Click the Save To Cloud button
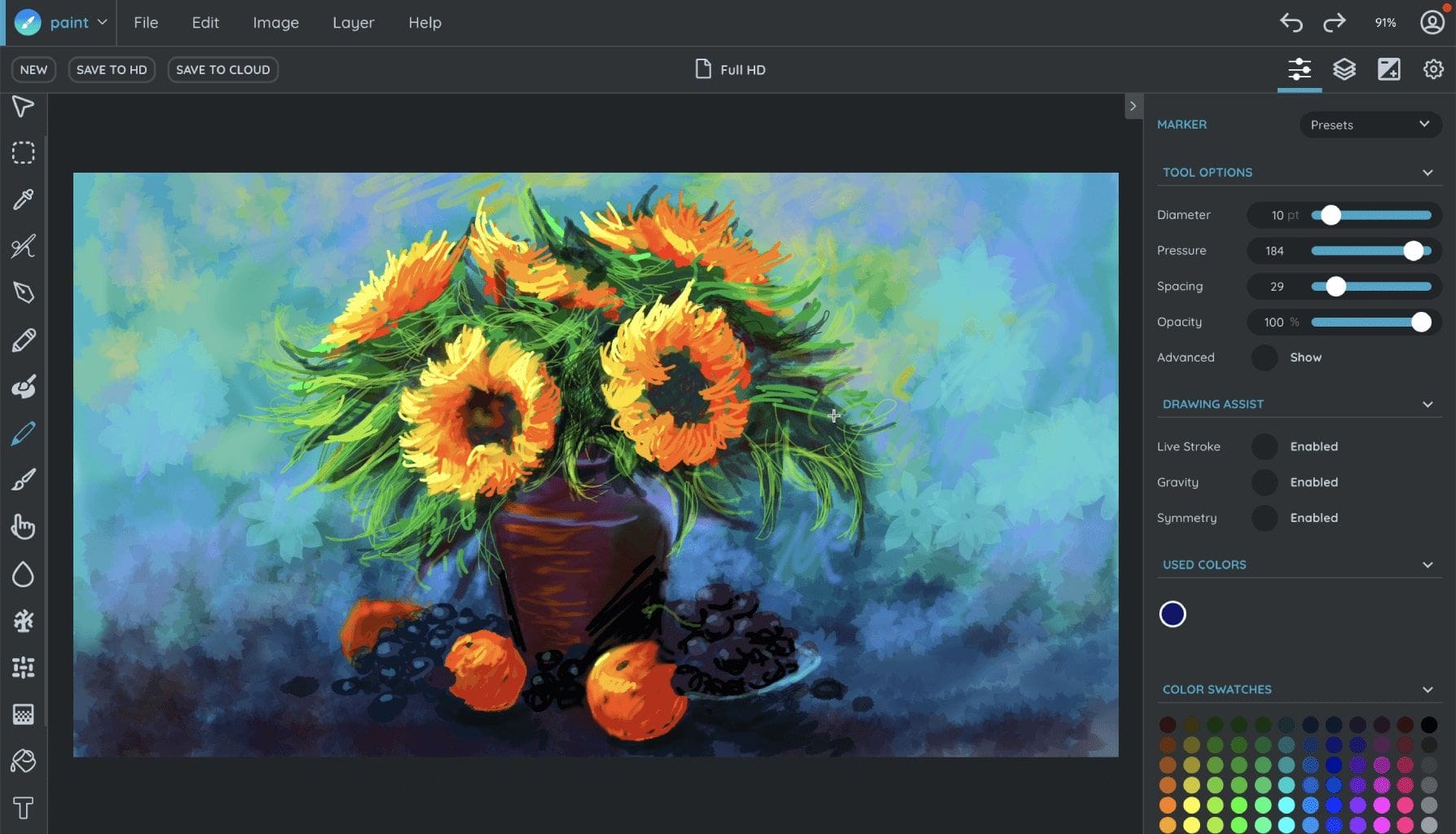 pyautogui.click(x=222, y=69)
